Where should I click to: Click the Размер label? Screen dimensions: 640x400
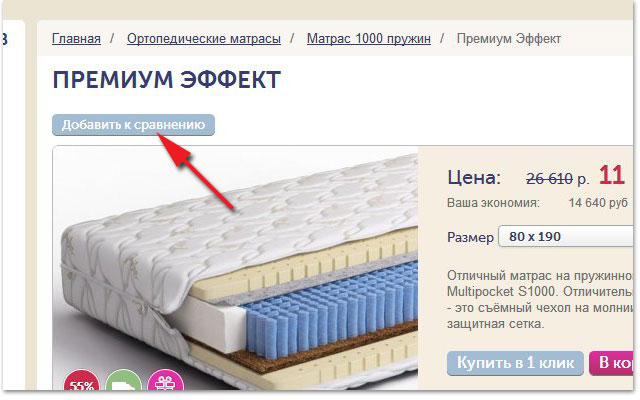coord(470,237)
